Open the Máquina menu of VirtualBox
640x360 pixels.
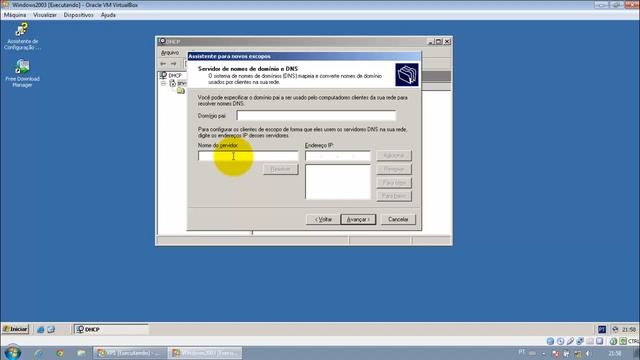click(15, 15)
